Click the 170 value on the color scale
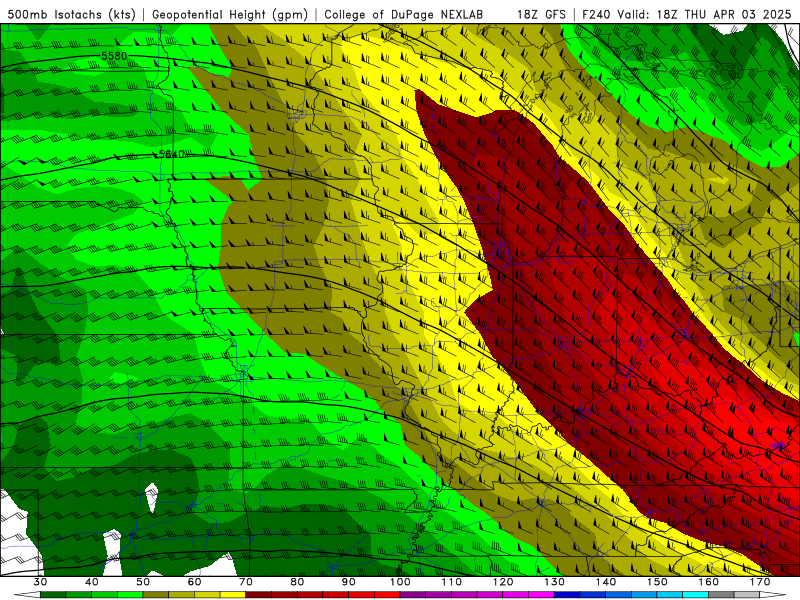This screenshot has width=800, height=600. pos(760,582)
